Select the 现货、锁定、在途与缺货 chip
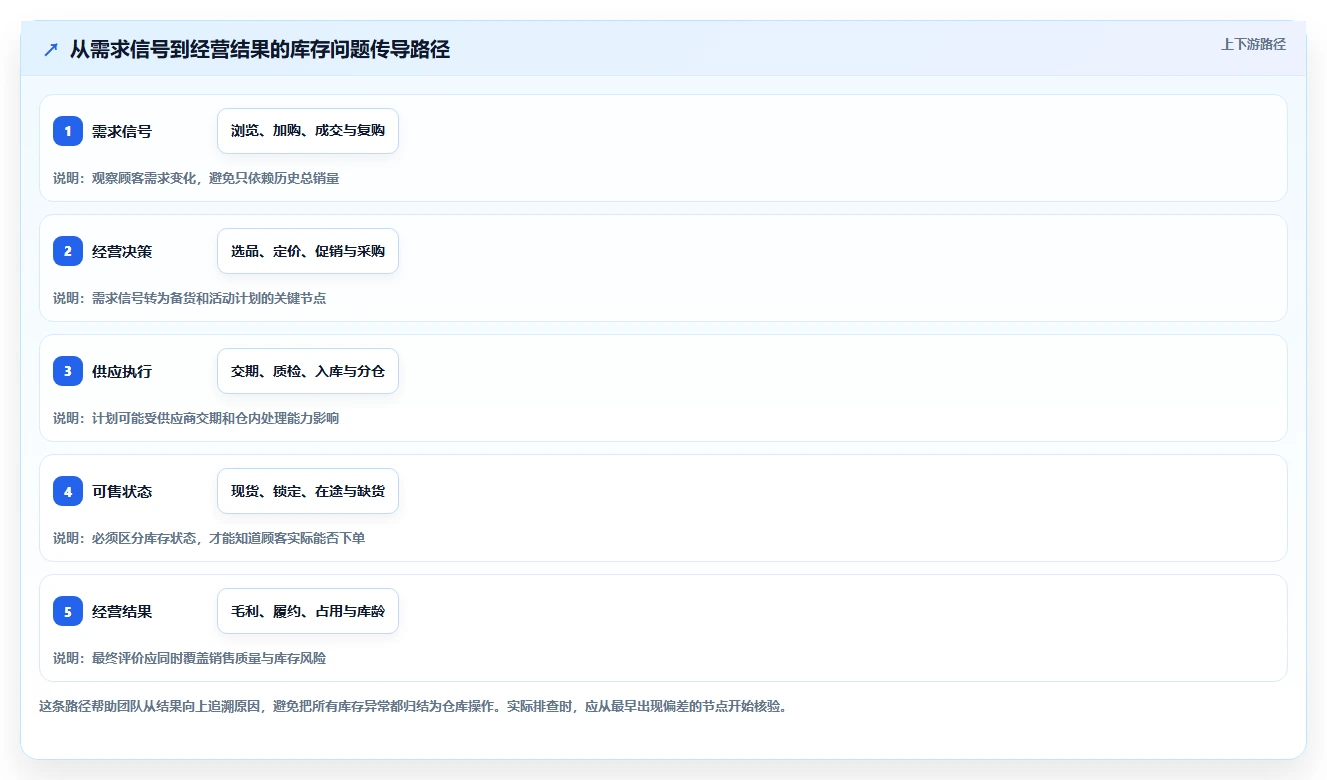The height and width of the screenshot is (780, 1327). pos(308,491)
